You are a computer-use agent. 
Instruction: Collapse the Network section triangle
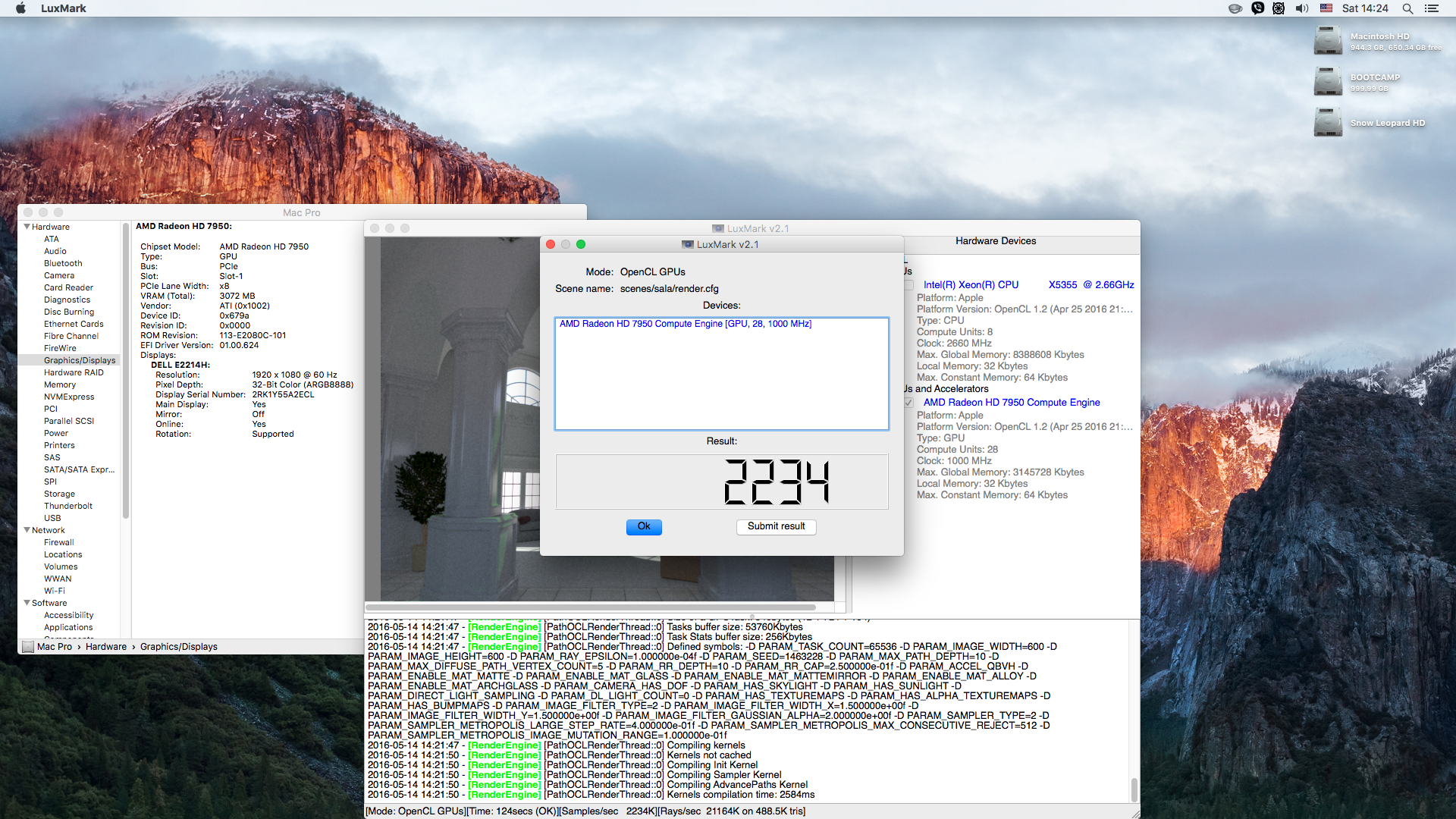(27, 530)
